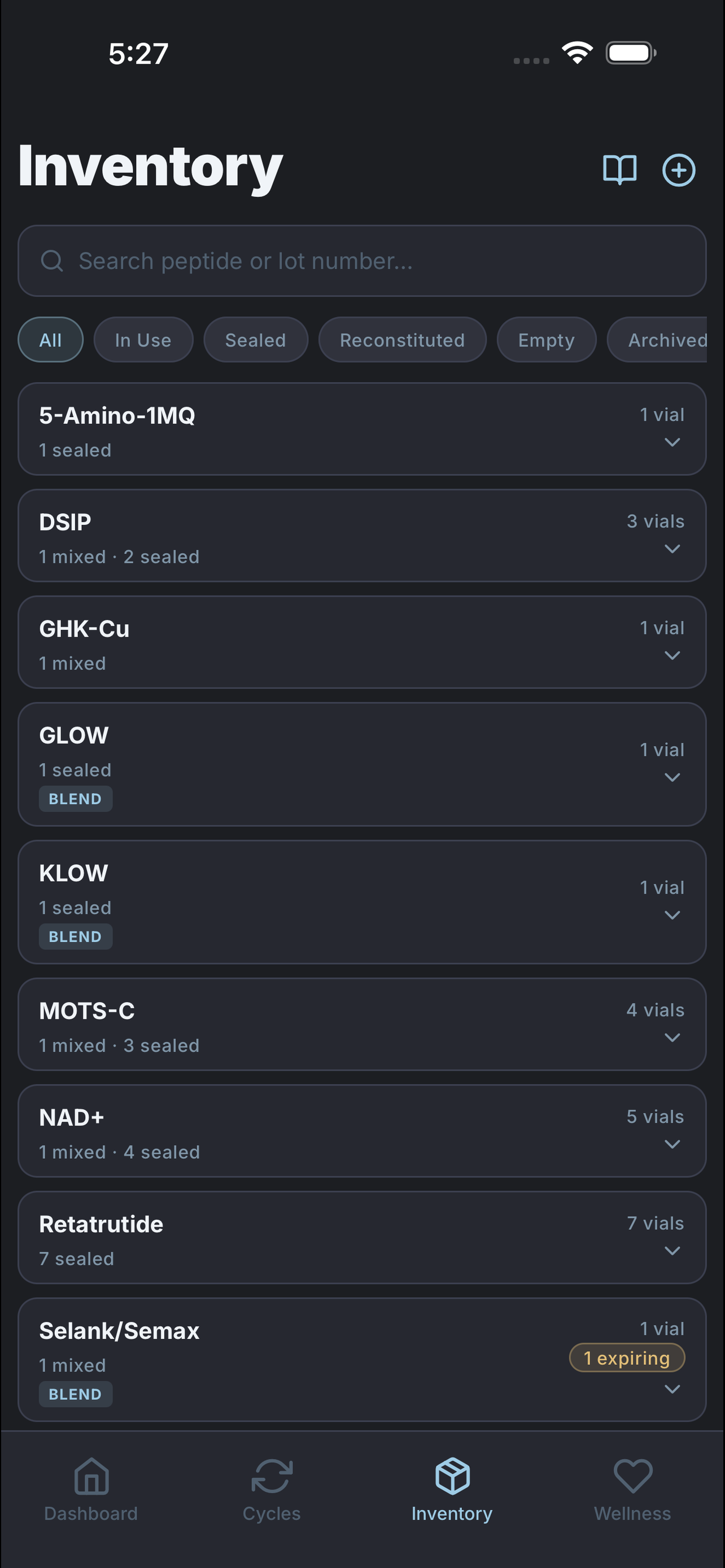Select the Empty filter tab
This screenshot has height=1568, width=725.
point(546,340)
